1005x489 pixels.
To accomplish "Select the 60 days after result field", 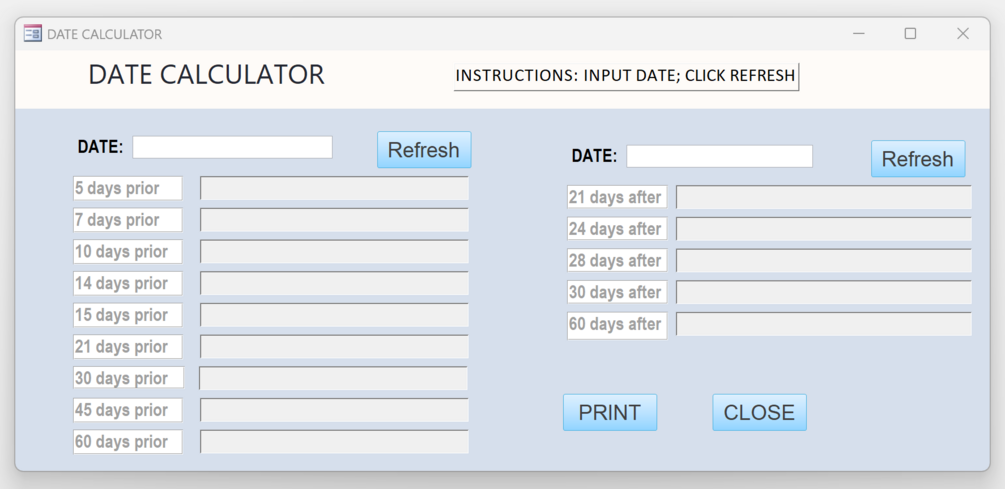I will [824, 324].
